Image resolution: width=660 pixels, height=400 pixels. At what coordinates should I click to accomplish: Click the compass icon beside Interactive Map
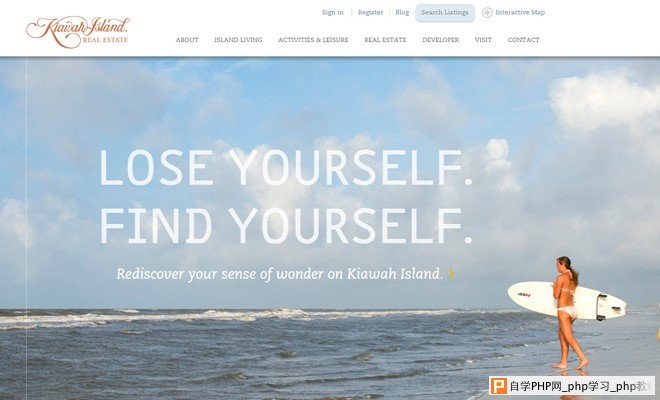pyautogui.click(x=487, y=13)
